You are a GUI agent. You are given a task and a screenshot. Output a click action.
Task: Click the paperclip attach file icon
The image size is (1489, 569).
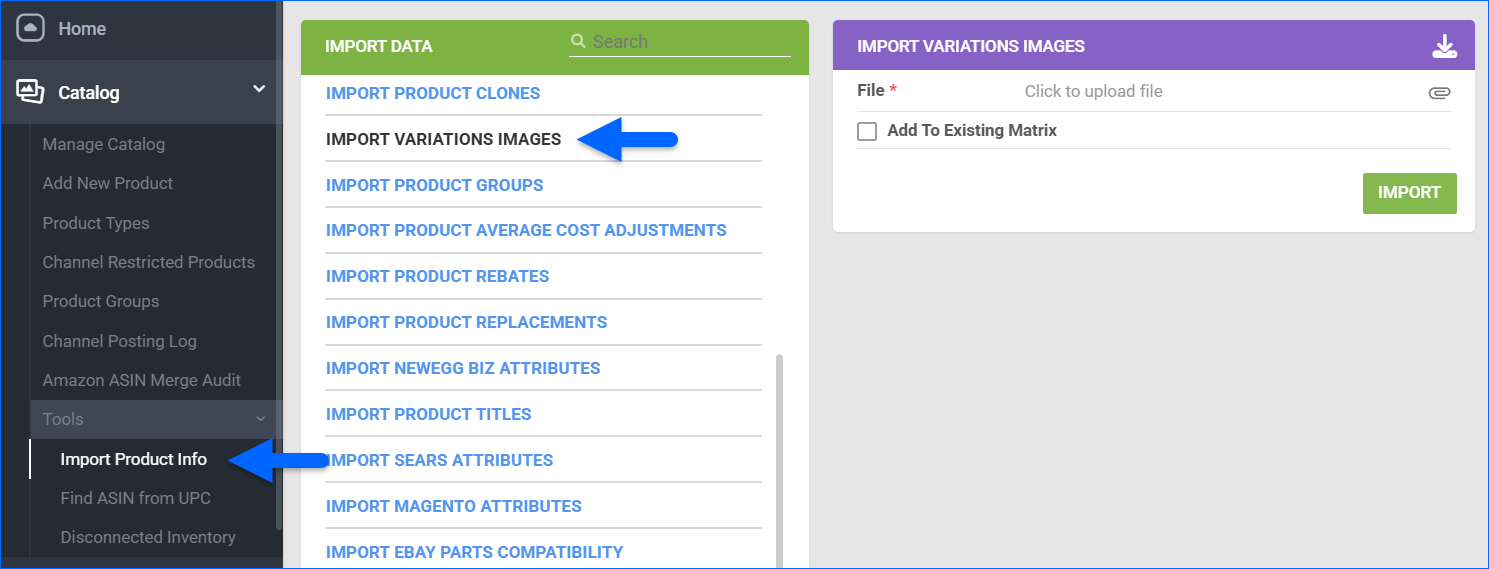1438,92
